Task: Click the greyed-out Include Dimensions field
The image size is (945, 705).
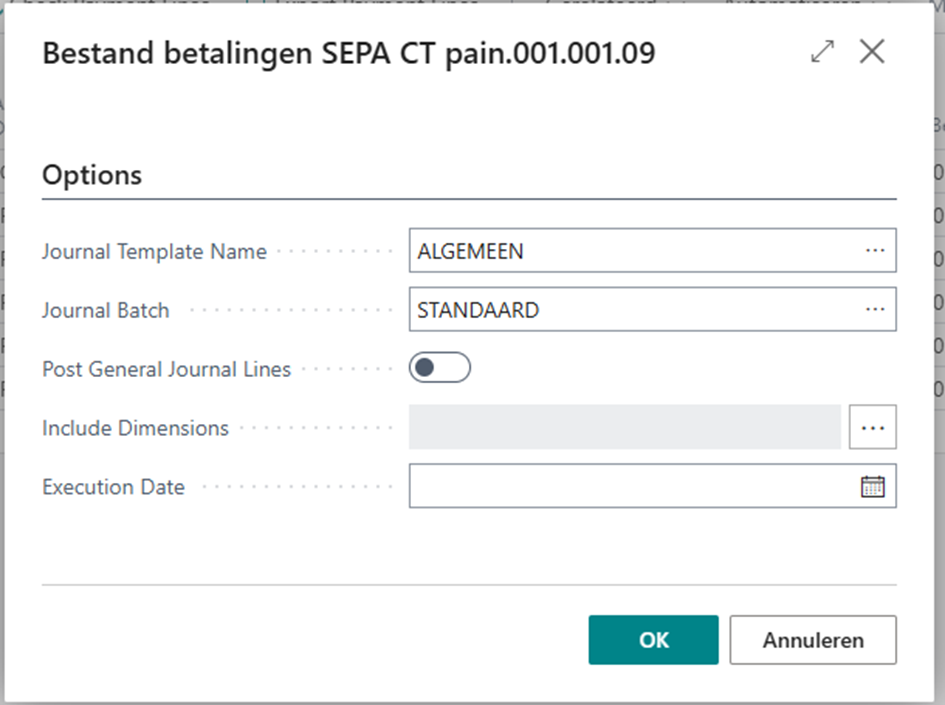Action: point(625,427)
